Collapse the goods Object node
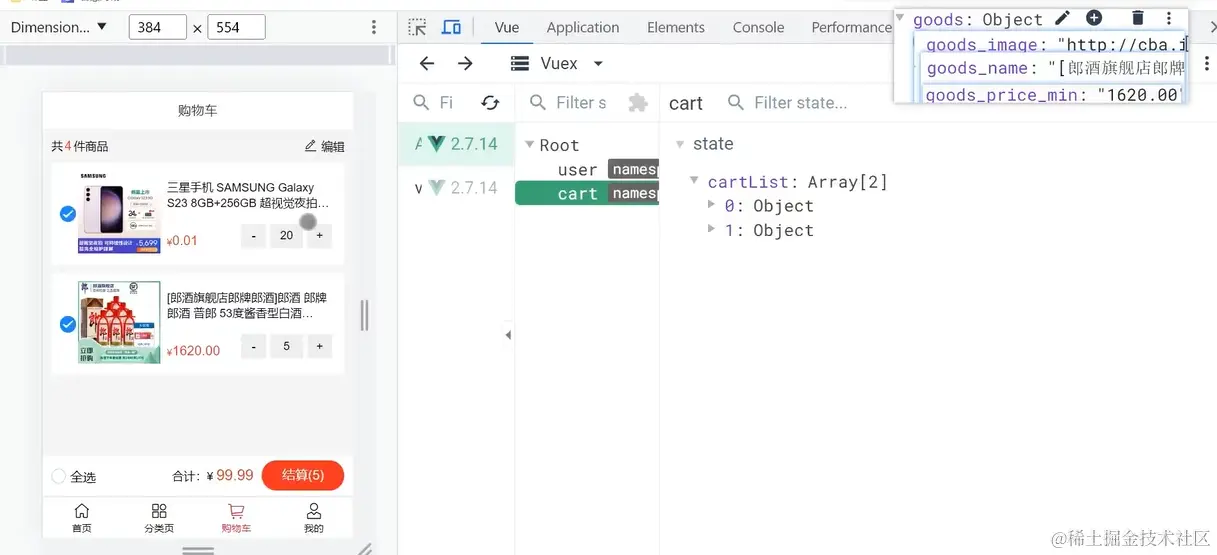This screenshot has width=1217, height=555. [x=902, y=19]
